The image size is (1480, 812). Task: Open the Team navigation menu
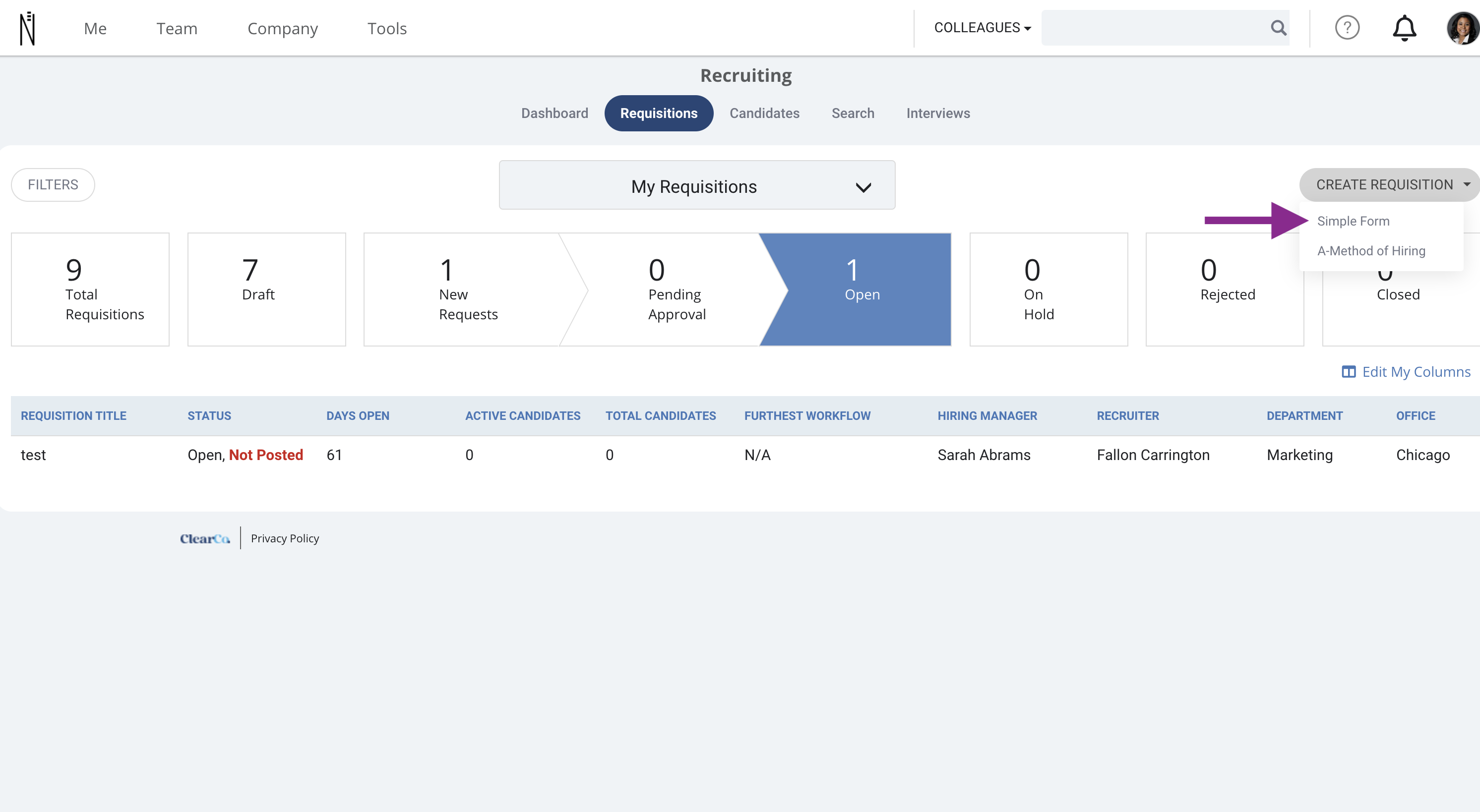(177, 28)
